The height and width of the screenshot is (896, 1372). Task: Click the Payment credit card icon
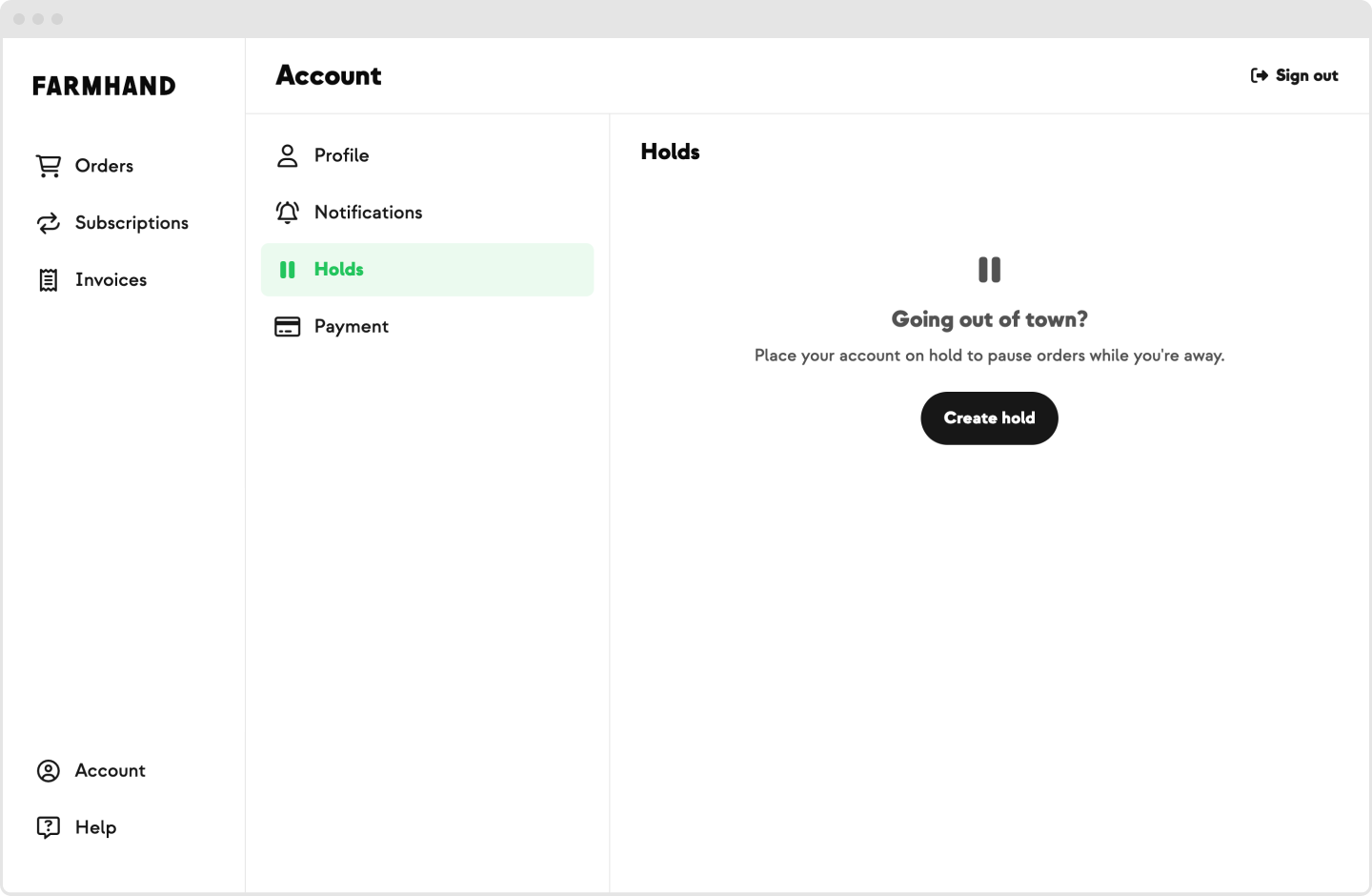[287, 327]
